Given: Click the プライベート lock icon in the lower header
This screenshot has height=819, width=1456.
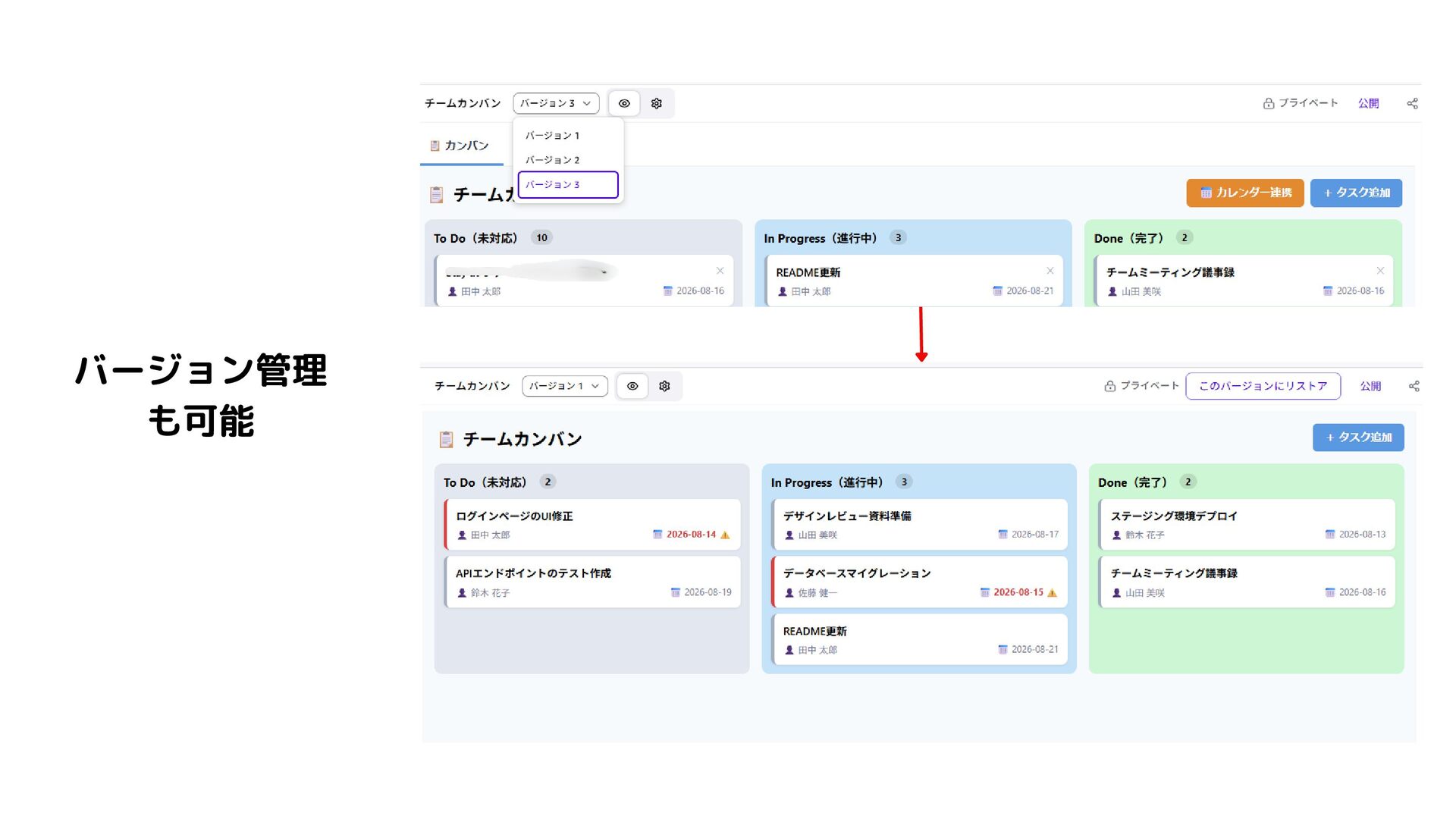Looking at the screenshot, I should [x=1109, y=386].
